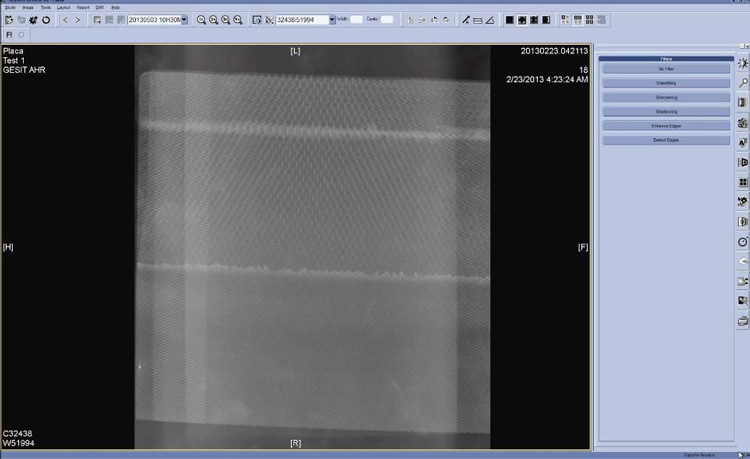Apply the Sharpening filter
Screen dimensions: 750x459
point(666,98)
